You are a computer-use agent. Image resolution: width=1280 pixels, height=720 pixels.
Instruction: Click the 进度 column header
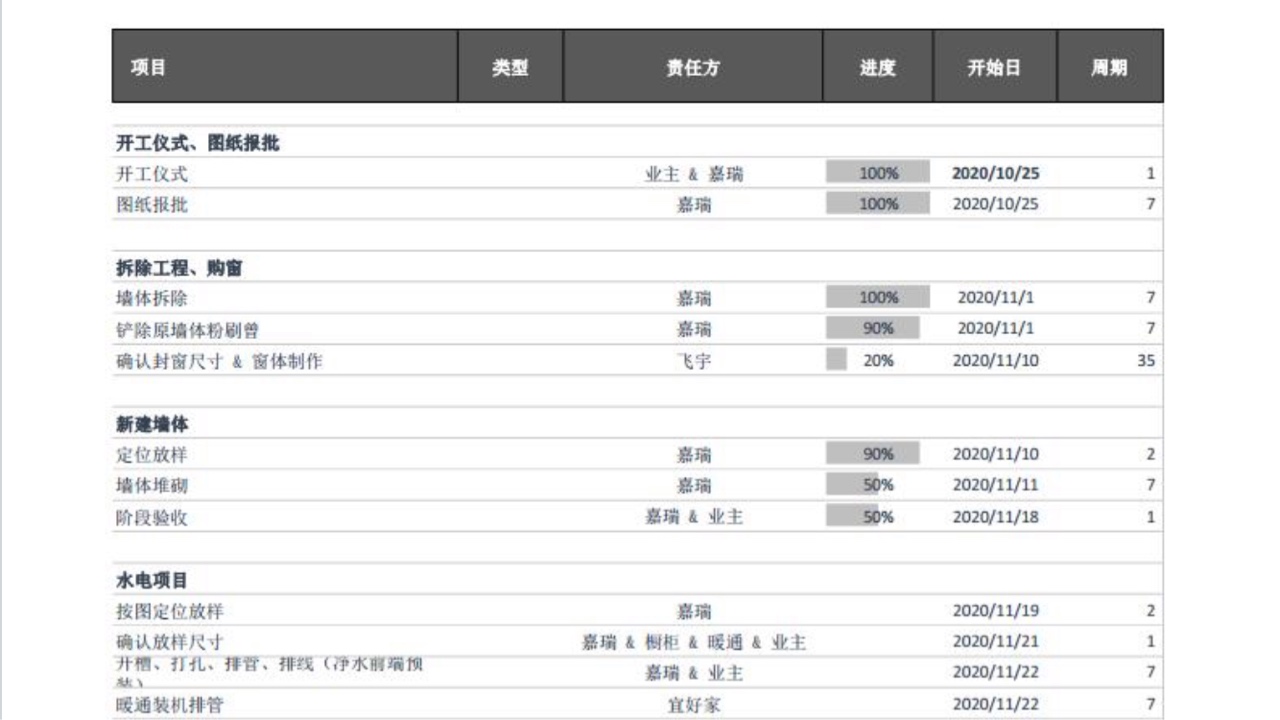click(x=877, y=67)
